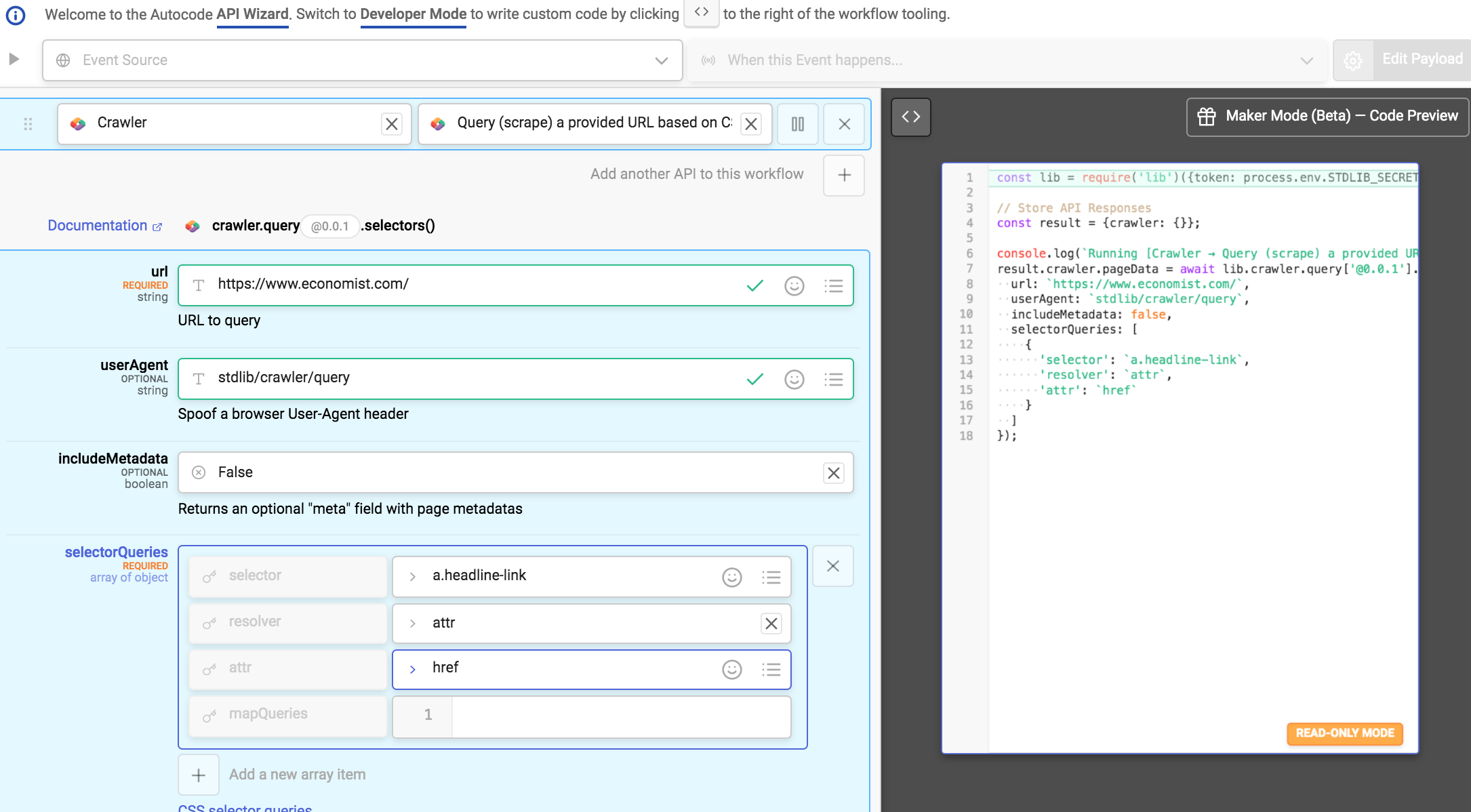Image resolution: width=1471 pixels, height=812 pixels.
Task: Click the string type icon in url field
Action: pos(199,285)
